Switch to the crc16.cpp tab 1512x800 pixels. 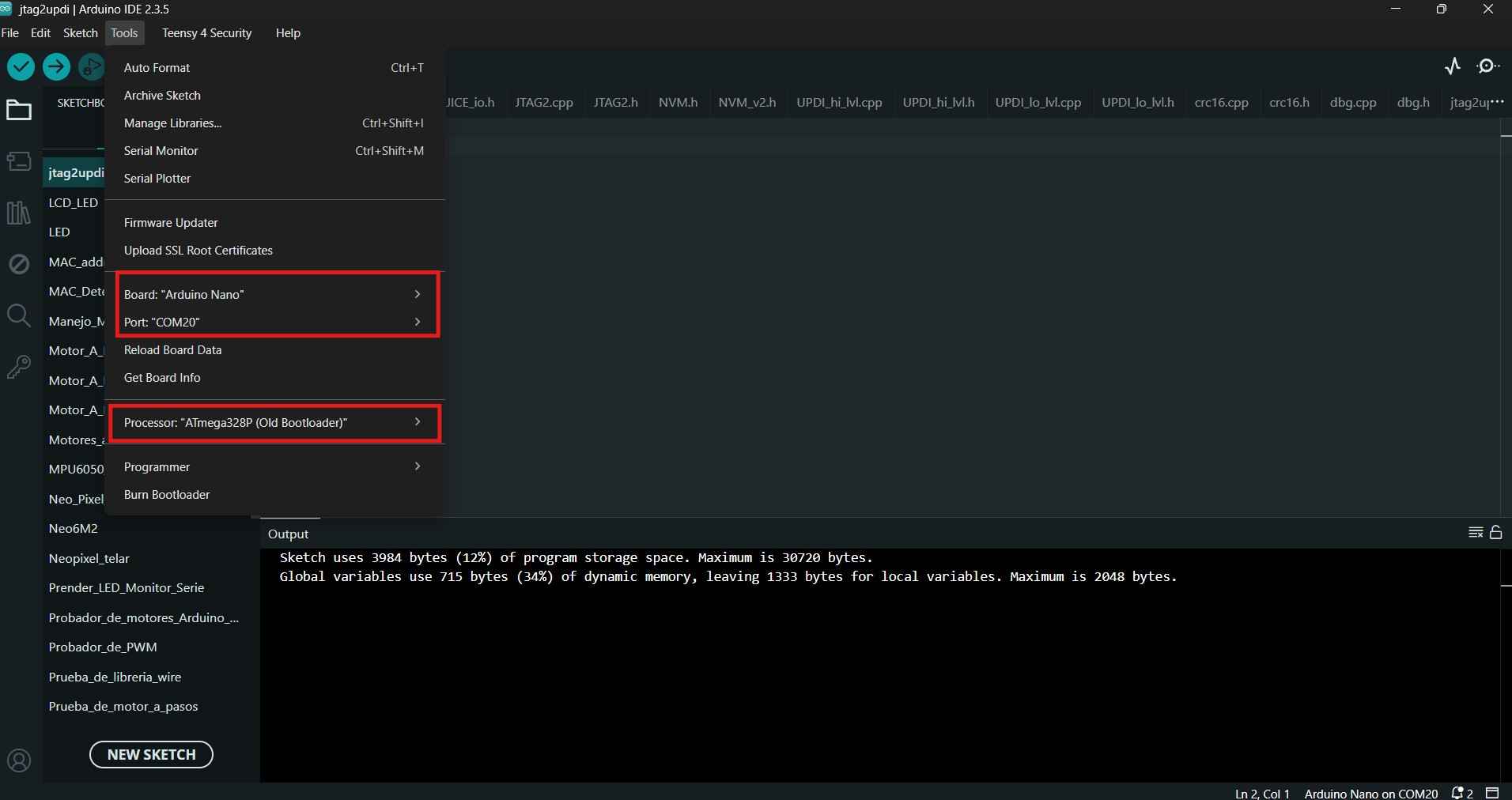pos(1222,103)
